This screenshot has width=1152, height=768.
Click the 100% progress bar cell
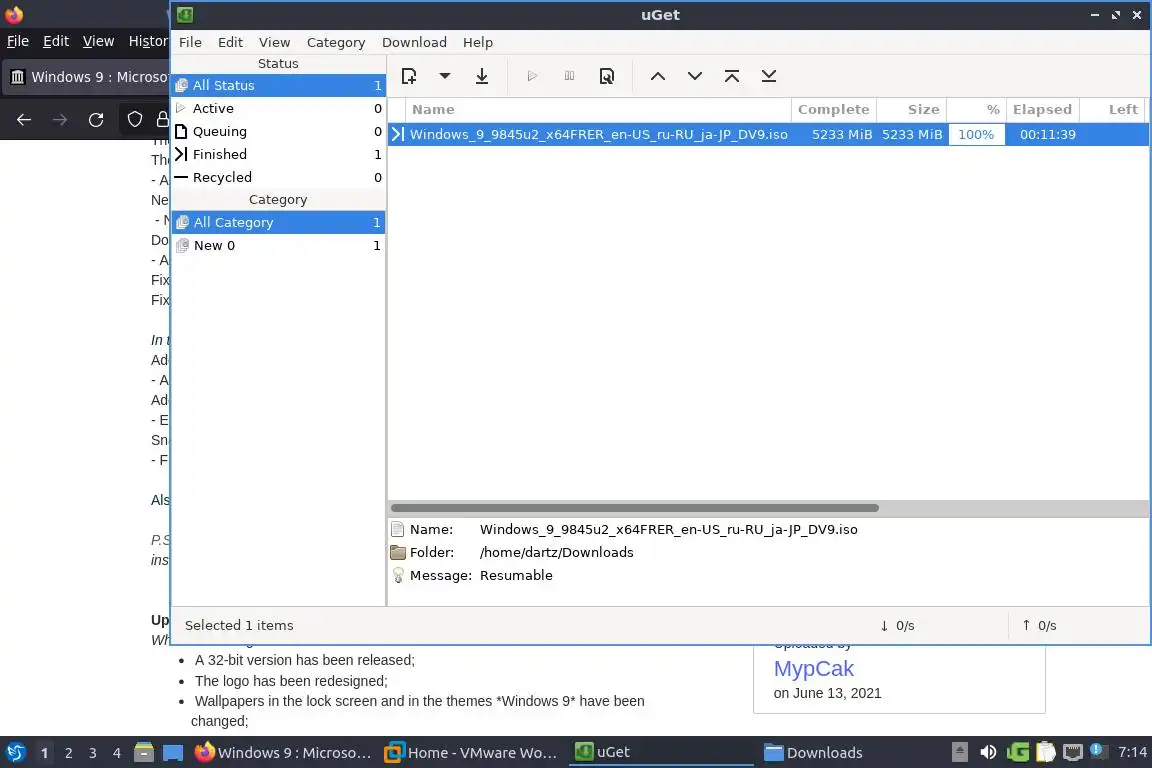click(976, 134)
